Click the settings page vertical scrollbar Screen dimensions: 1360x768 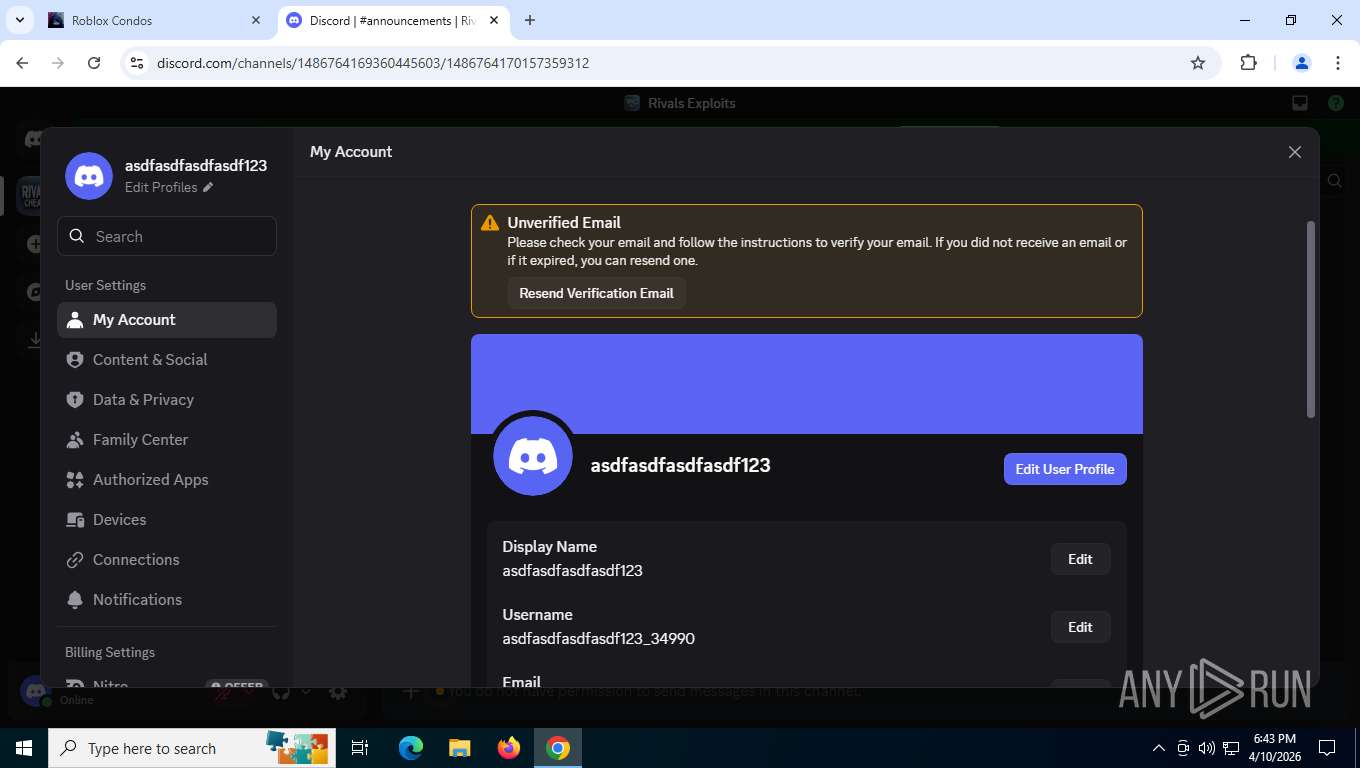click(1311, 318)
